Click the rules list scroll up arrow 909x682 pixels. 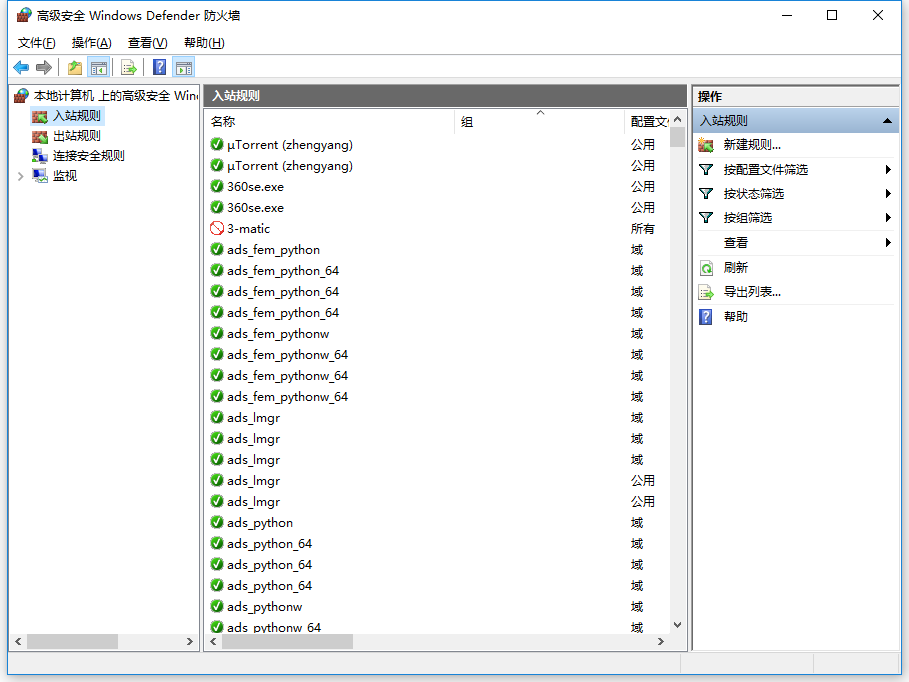677,119
